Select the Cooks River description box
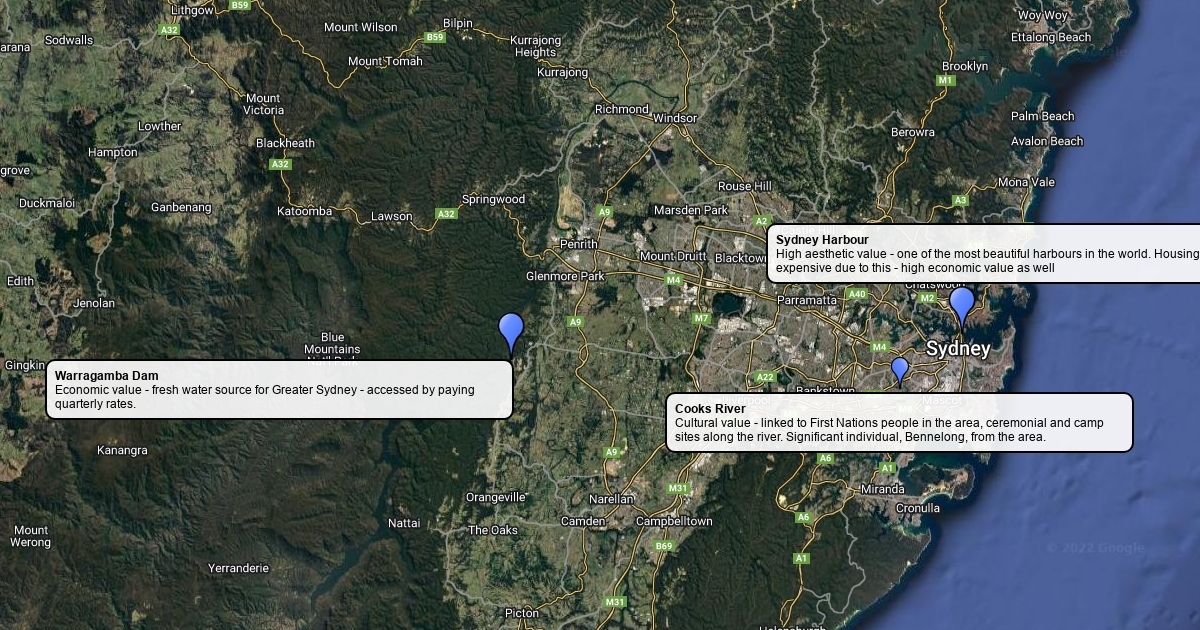This screenshot has height=630, width=1200. (x=899, y=423)
